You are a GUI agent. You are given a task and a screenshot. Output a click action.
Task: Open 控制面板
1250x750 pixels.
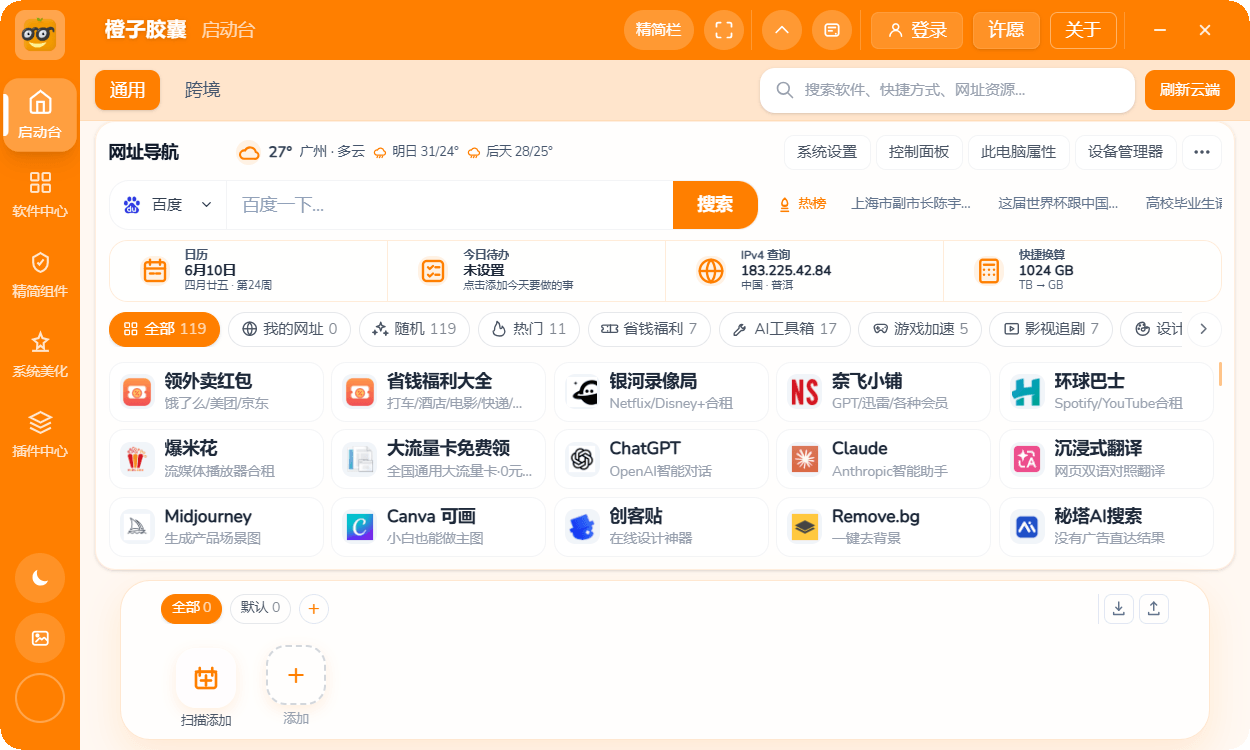pos(919,152)
